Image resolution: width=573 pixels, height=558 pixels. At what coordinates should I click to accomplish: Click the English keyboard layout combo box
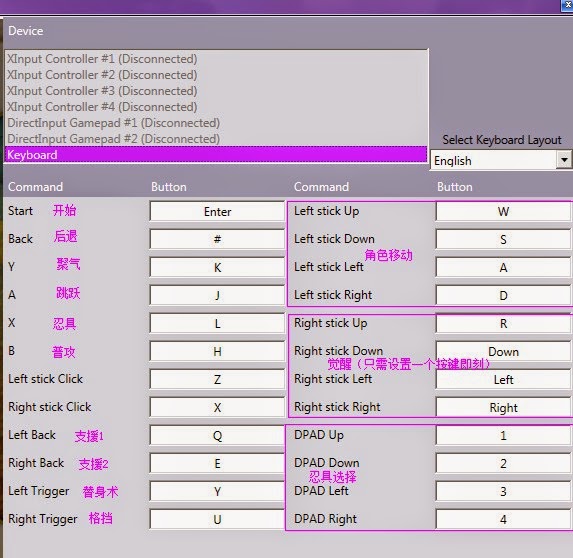click(501, 160)
